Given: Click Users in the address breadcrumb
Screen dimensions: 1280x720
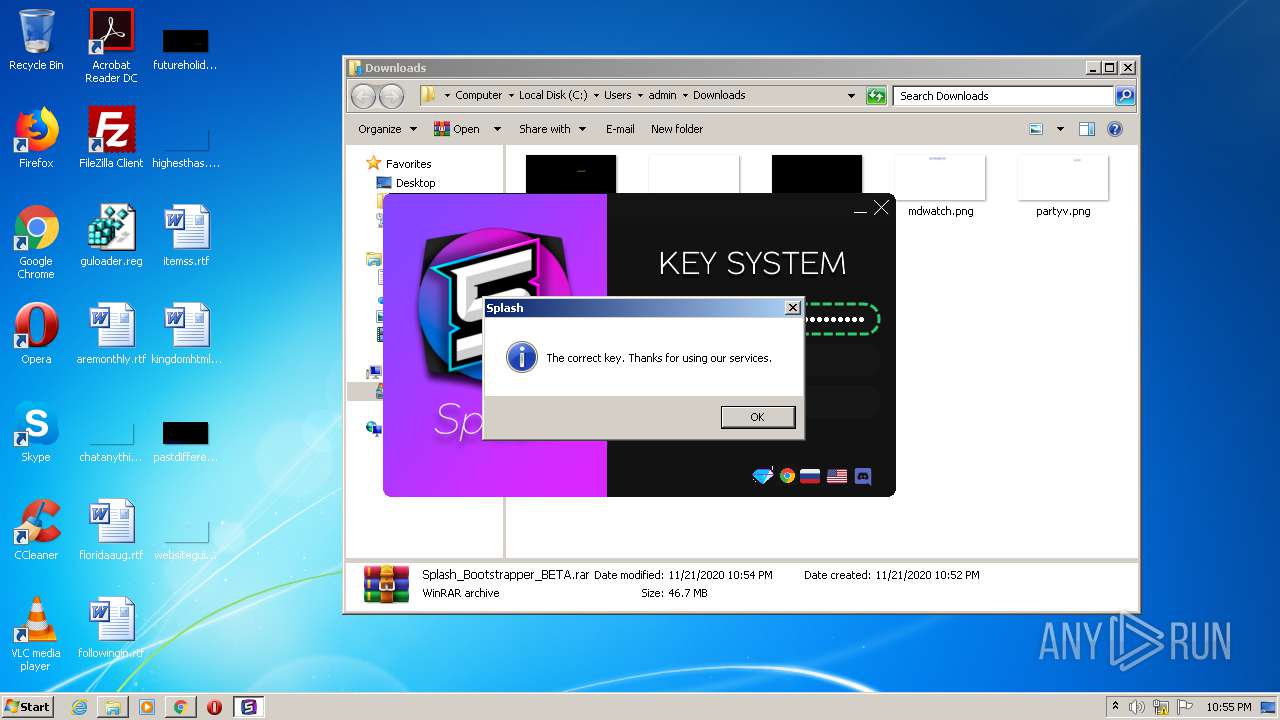Looking at the screenshot, I should [x=617, y=95].
